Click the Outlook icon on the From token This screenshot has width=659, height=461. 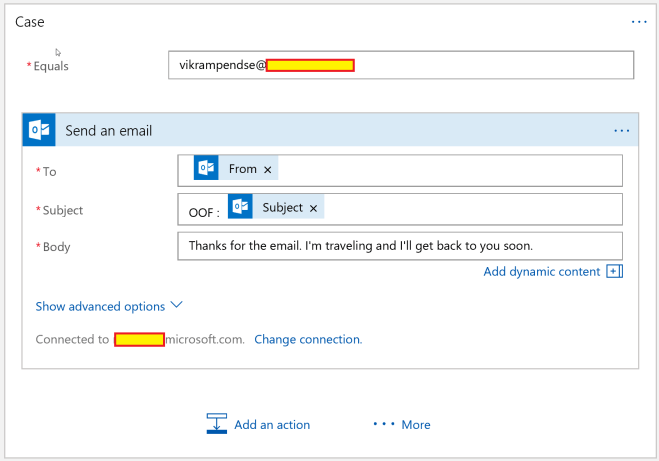pyautogui.click(x=206, y=169)
